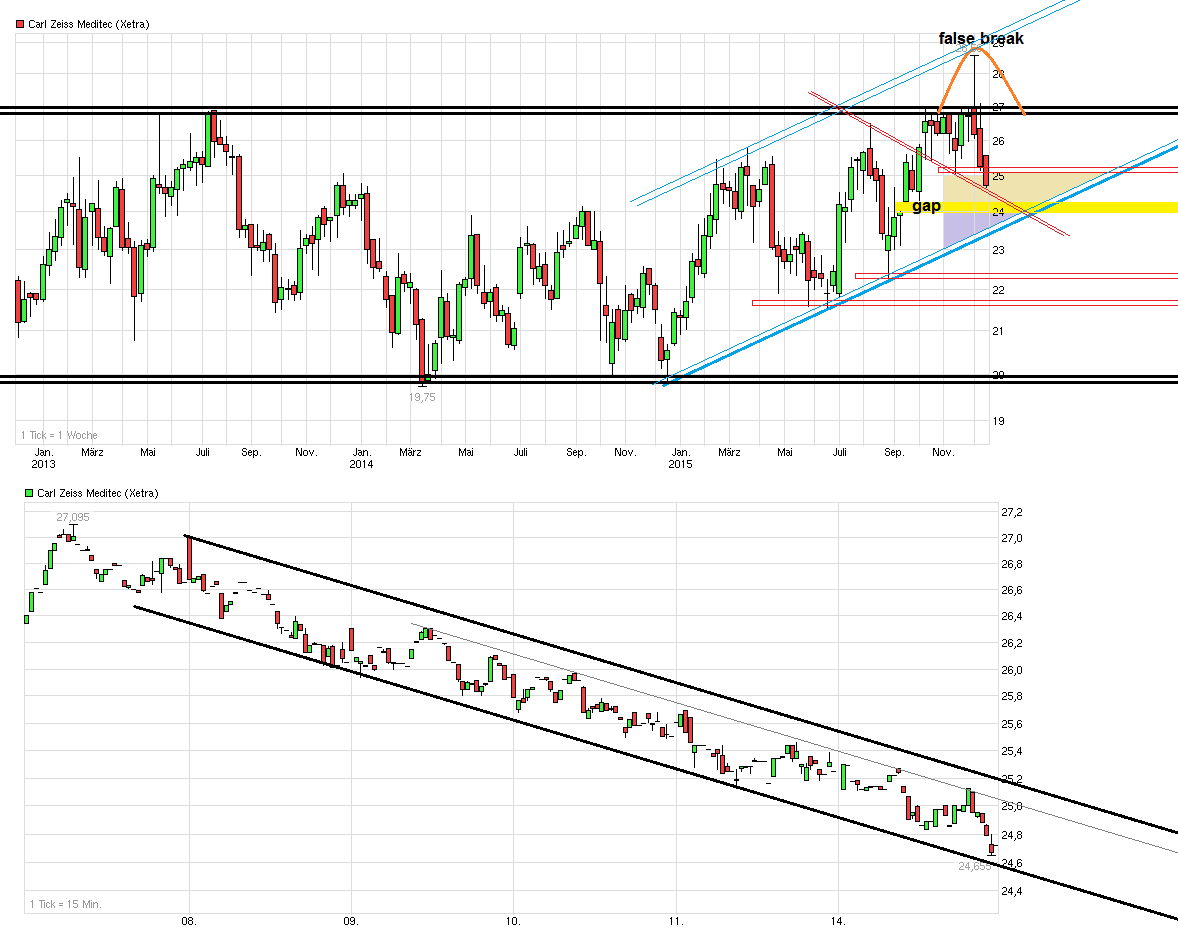
Task: Switch to the 1 Tick = 1 Woche chart
Action: pos(59,434)
